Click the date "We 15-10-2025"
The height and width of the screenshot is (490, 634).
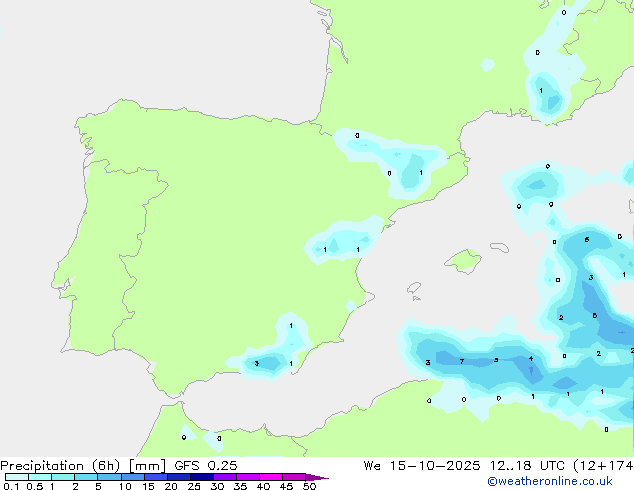coord(422,466)
